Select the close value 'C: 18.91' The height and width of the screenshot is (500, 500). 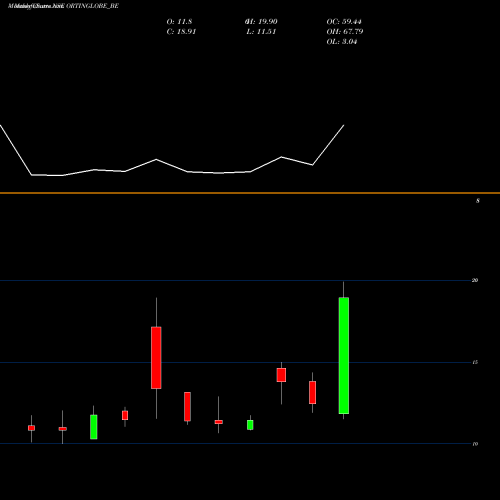coord(181,32)
